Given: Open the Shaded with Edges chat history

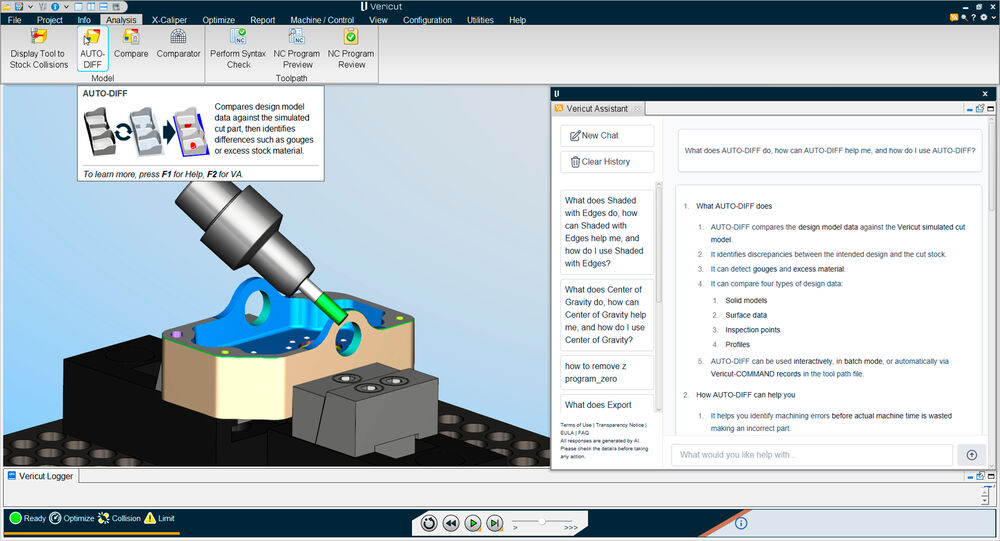Looking at the screenshot, I should tap(607, 232).
